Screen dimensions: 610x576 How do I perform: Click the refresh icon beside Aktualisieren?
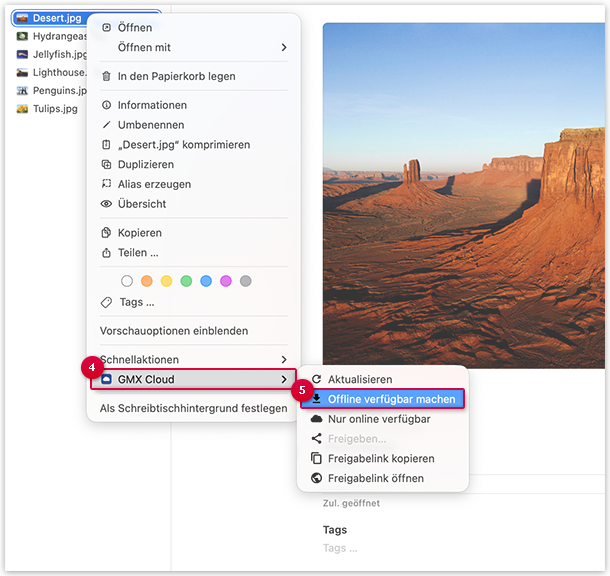(317, 379)
